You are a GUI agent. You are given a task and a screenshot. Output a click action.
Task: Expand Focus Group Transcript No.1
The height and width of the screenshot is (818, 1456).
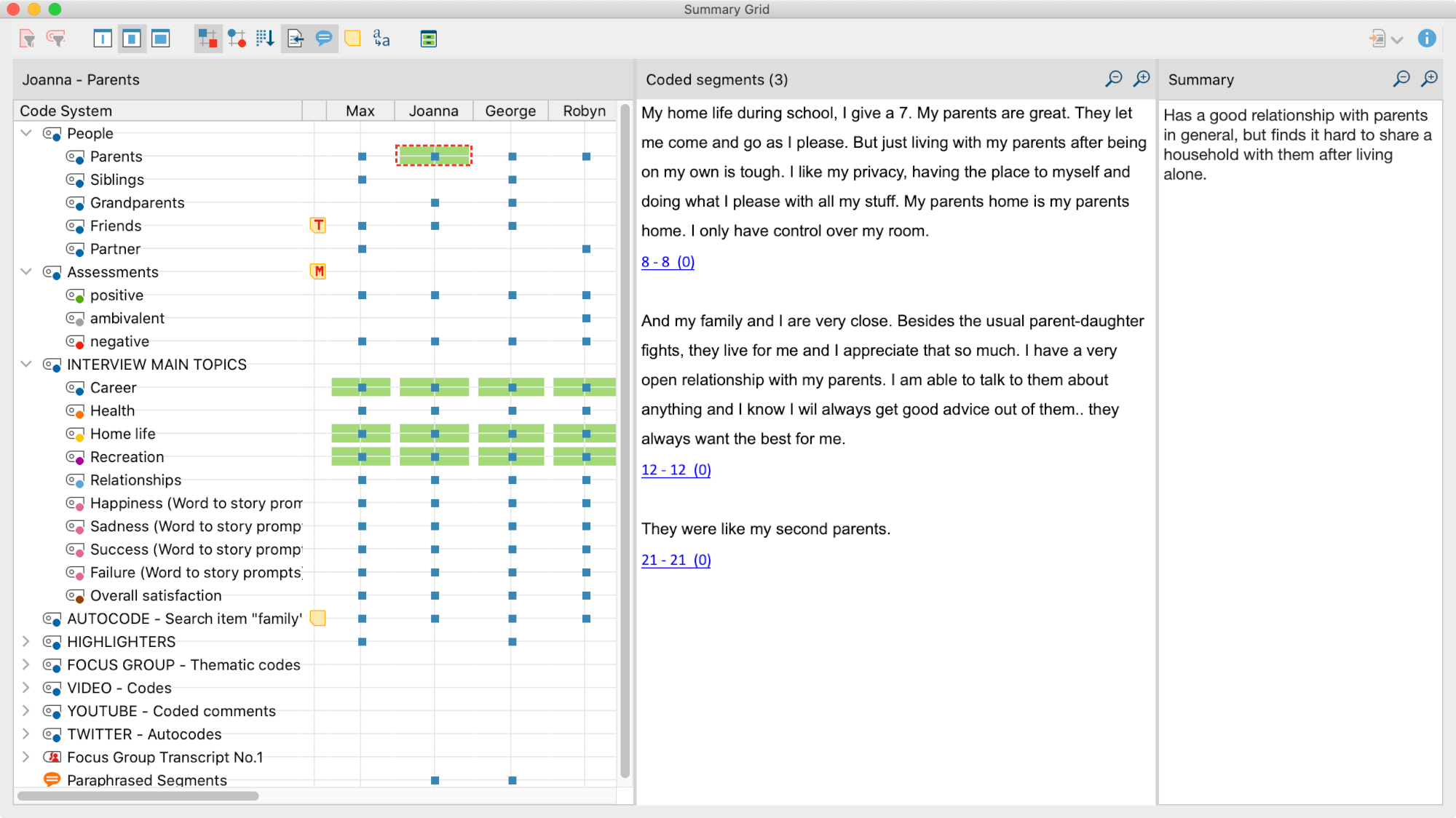click(x=27, y=757)
